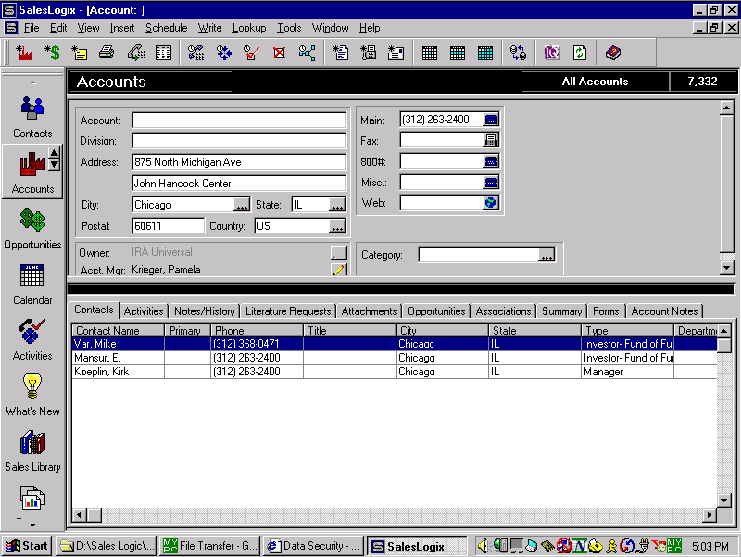Open the Schedule menu

tap(166, 28)
